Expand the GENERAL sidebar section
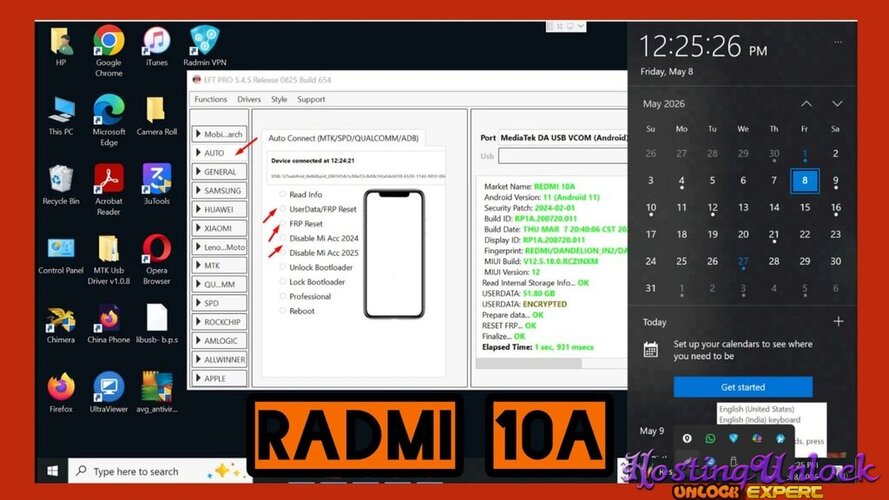889x500 pixels. tap(219, 172)
